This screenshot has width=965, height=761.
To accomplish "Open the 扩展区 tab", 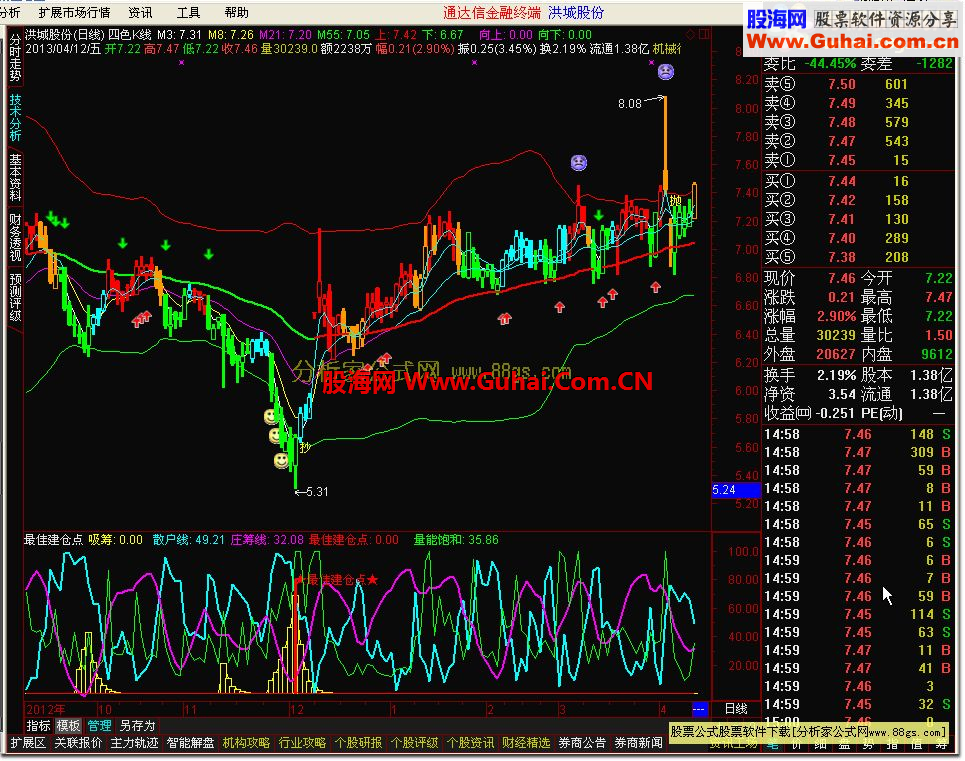I will [28, 743].
